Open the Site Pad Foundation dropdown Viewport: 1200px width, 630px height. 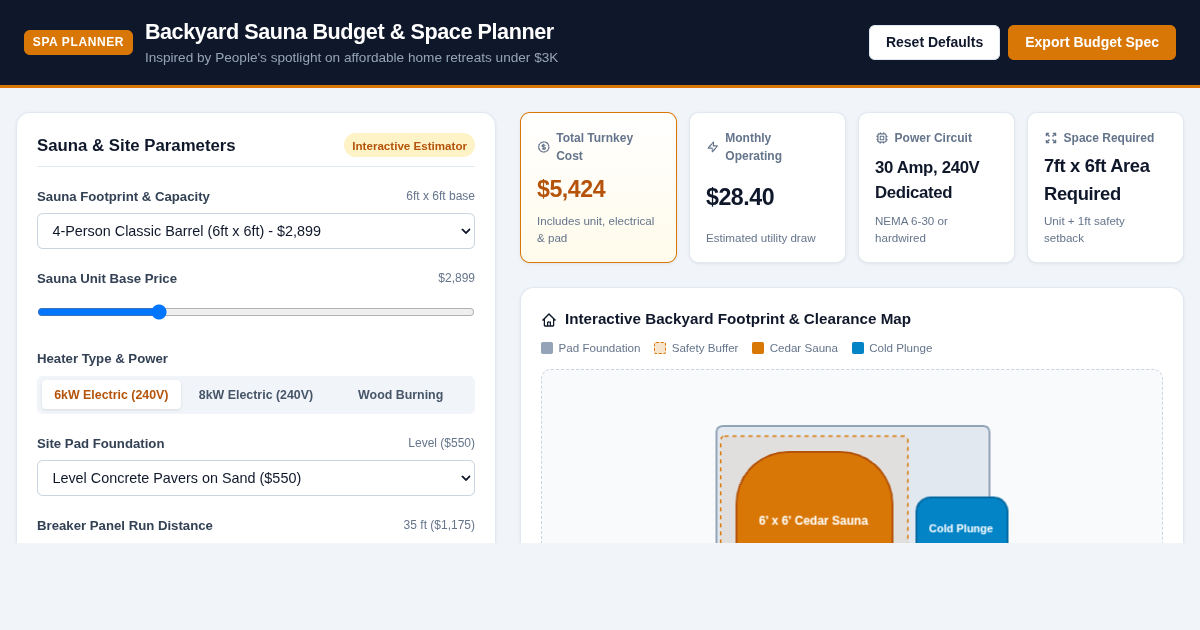pos(256,478)
